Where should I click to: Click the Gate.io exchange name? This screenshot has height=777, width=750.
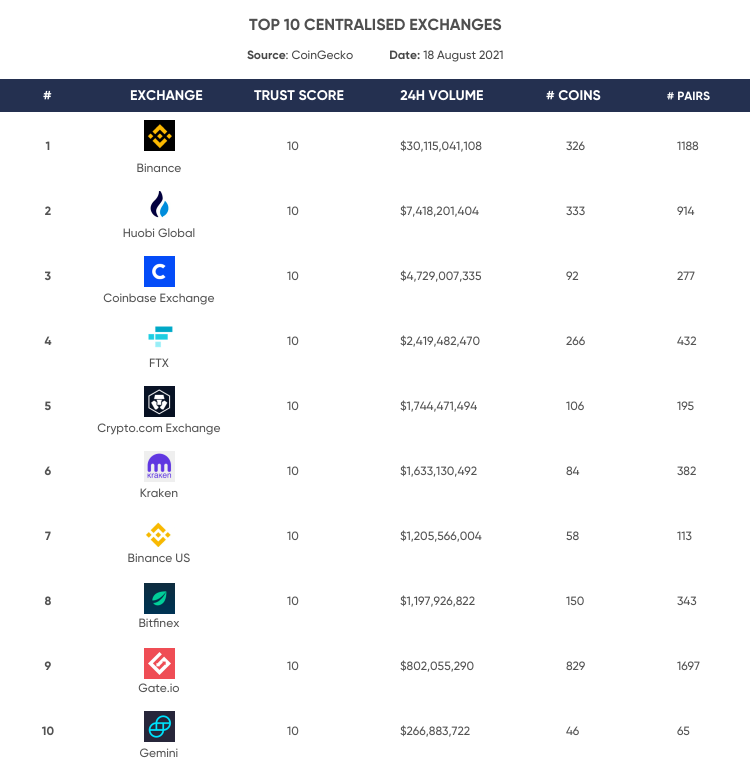click(x=159, y=688)
